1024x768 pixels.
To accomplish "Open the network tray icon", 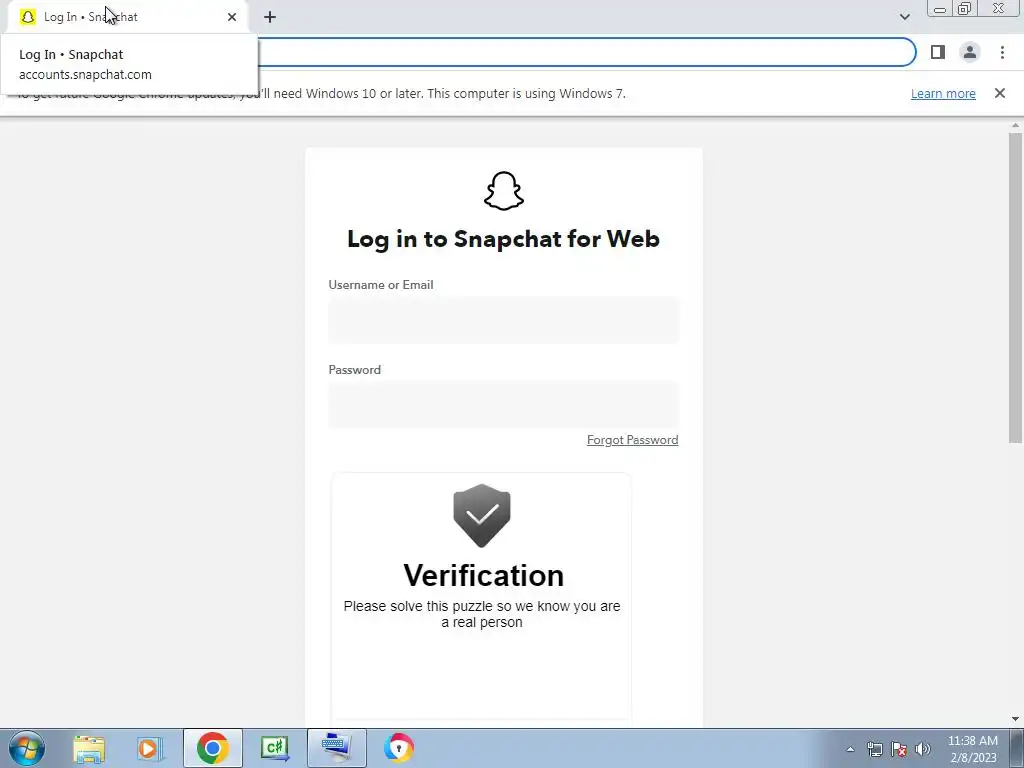I will pyautogui.click(x=874, y=749).
